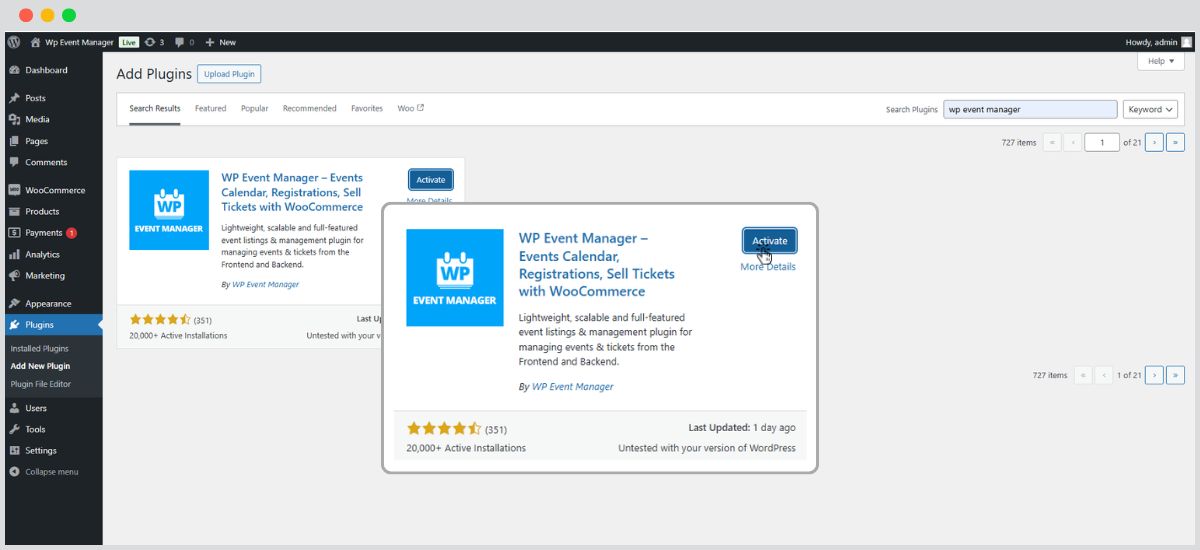Go to last page in top pagination

[1176, 142]
